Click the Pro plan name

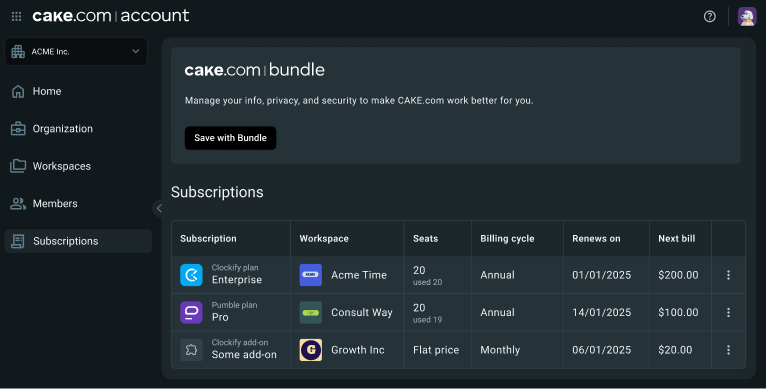point(220,317)
